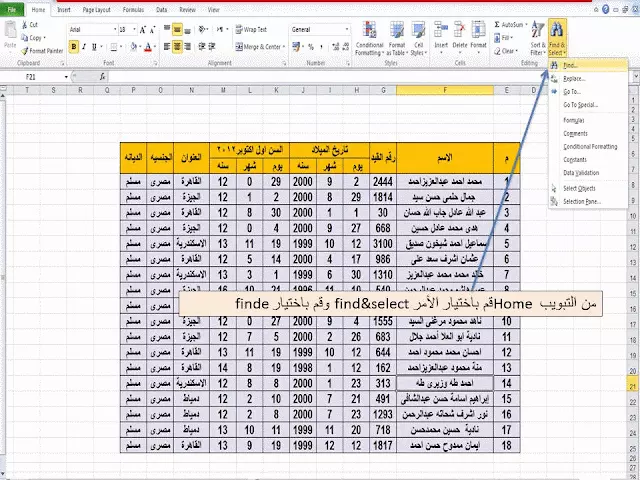The height and width of the screenshot is (480, 640).
Task: Click Increase Decimal
Action: point(336,47)
